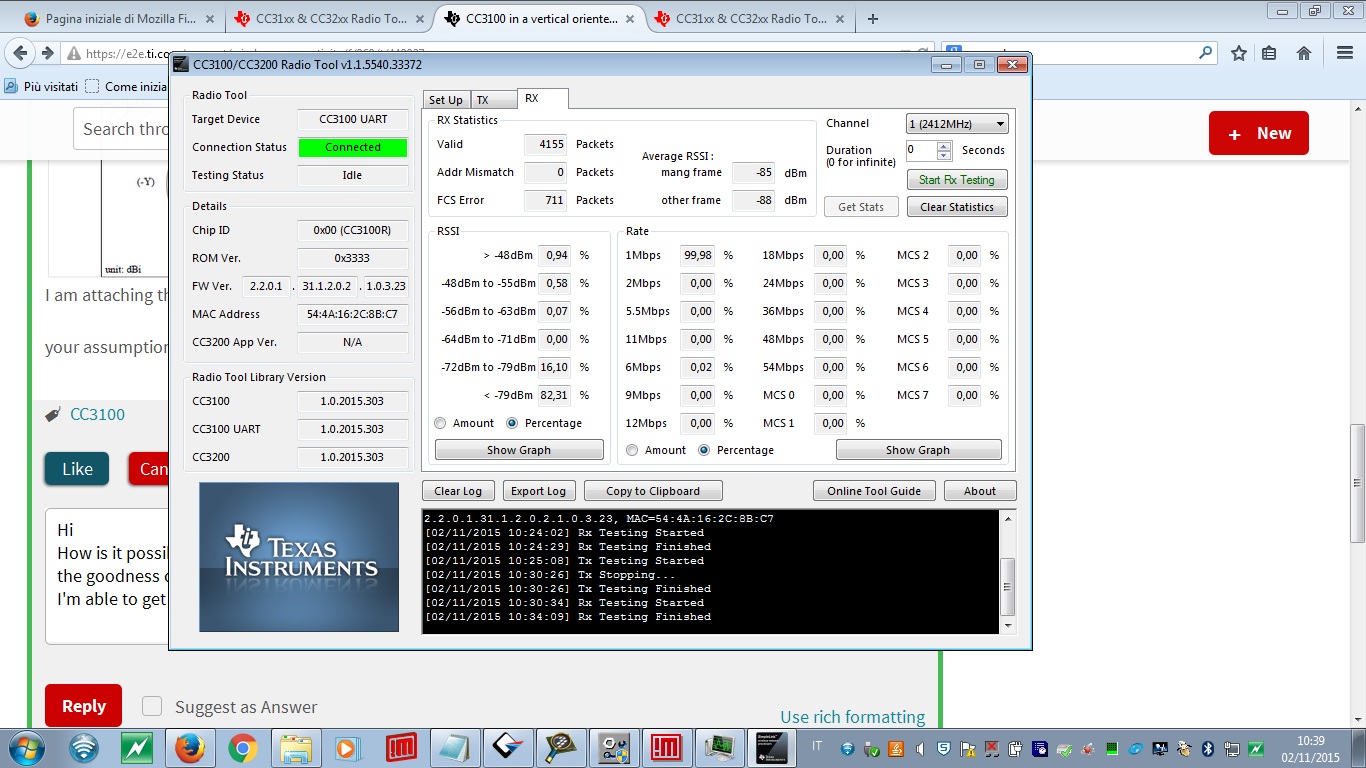
Task: Click the MAC Address value 54:4A:16:2C:8B:C7
Action: point(352,314)
